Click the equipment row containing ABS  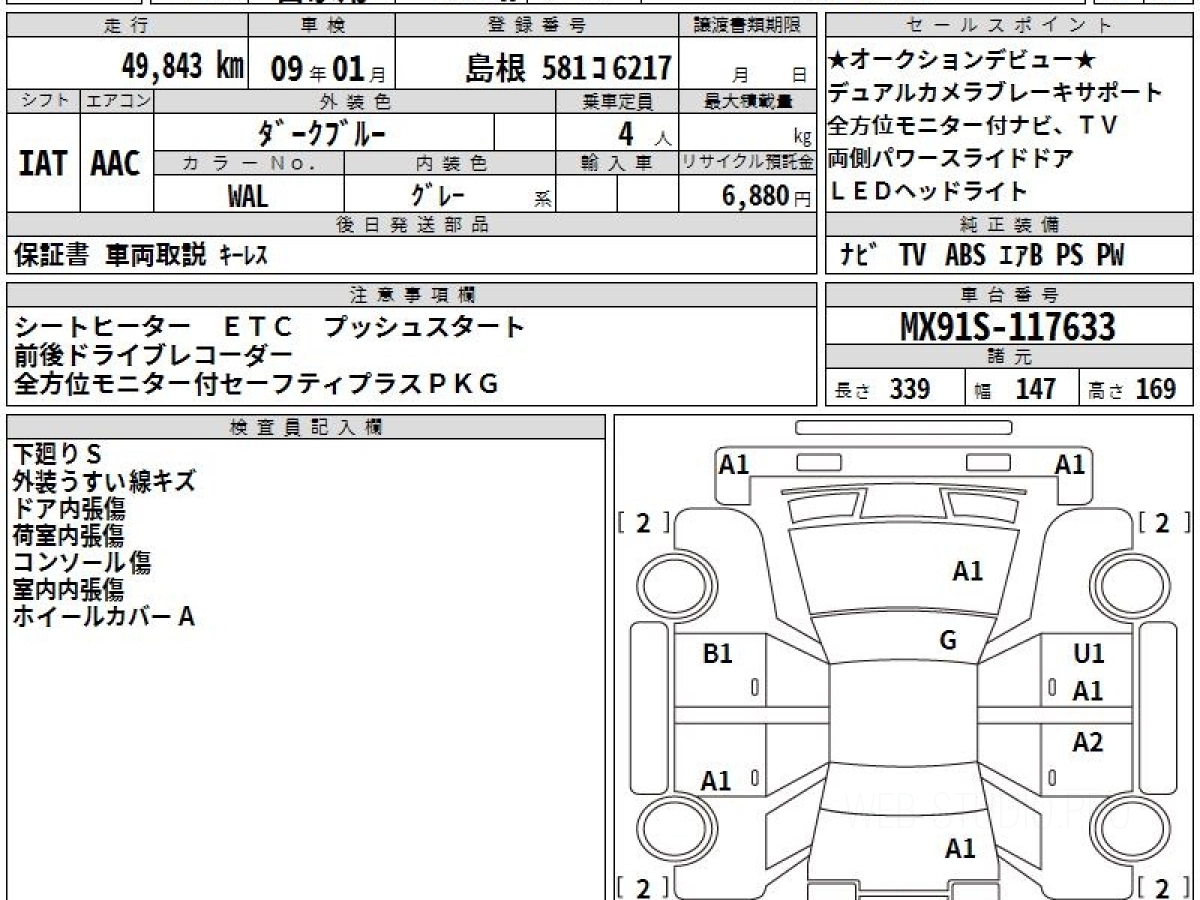click(x=1010, y=255)
